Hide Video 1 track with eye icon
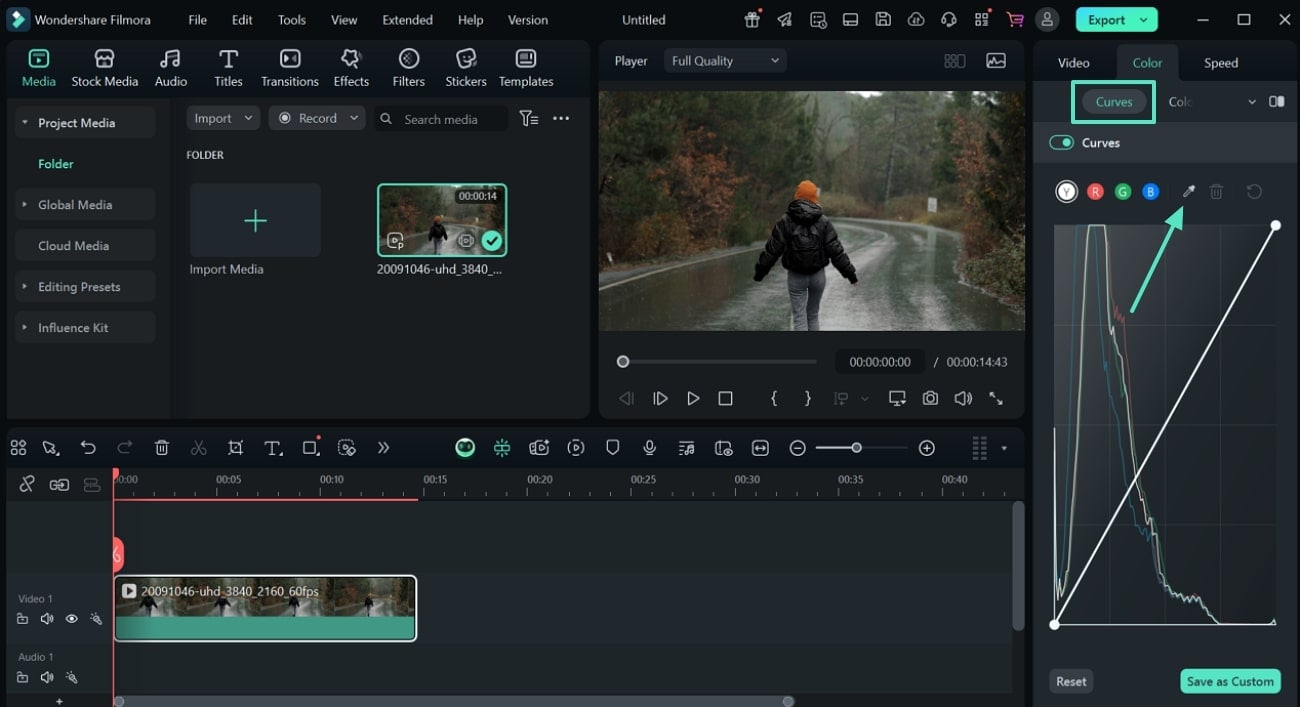The width and height of the screenshot is (1300, 707). tap(72, 619)
